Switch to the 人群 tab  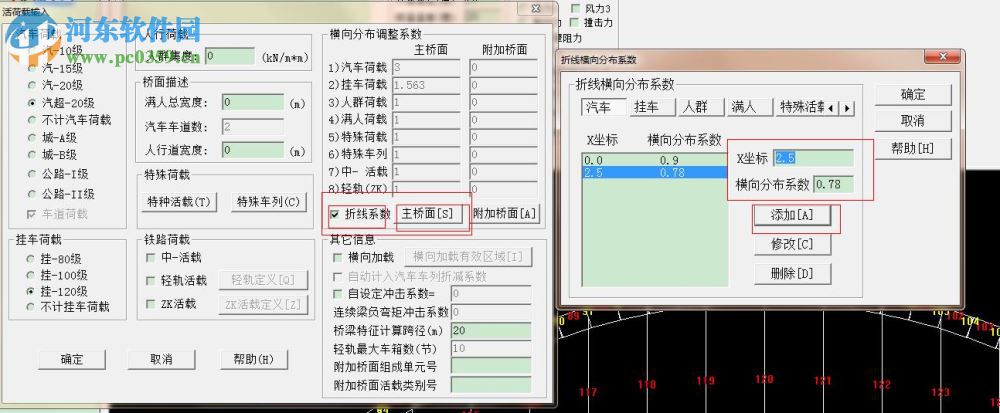coord(701,108)
